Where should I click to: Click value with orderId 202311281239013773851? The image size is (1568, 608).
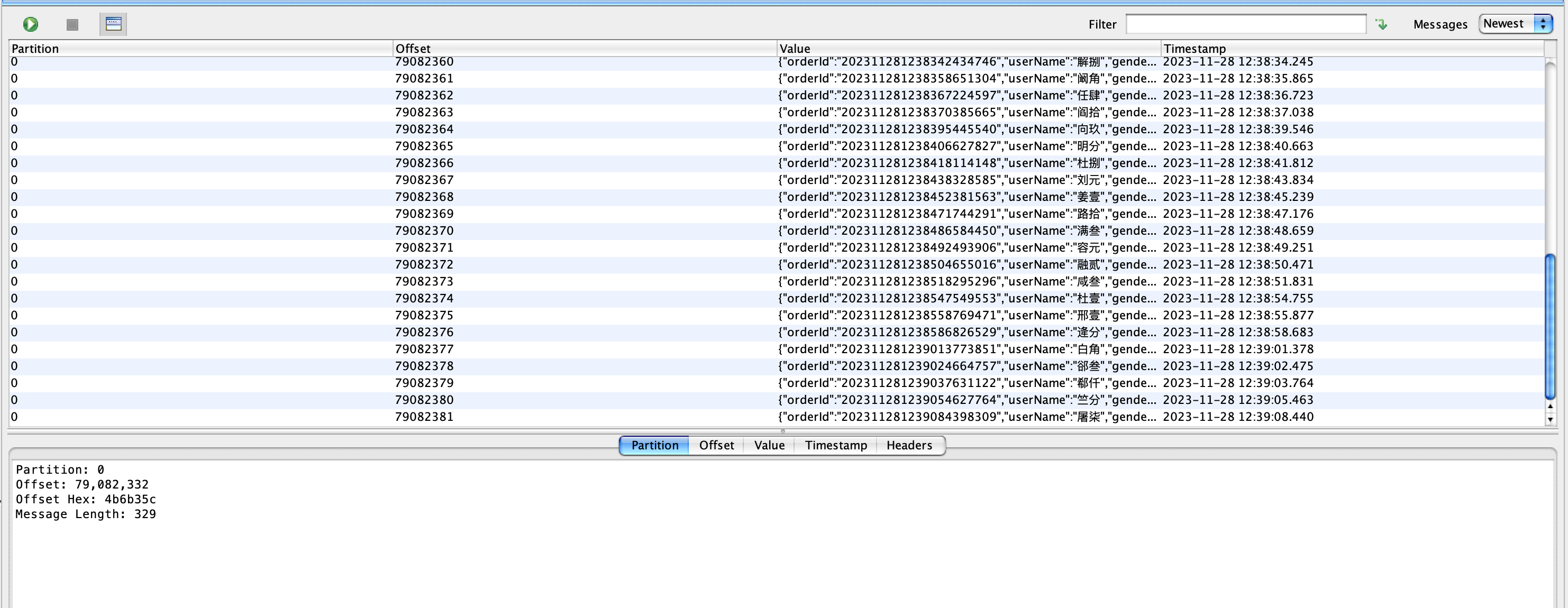click(x=967, y=349)
